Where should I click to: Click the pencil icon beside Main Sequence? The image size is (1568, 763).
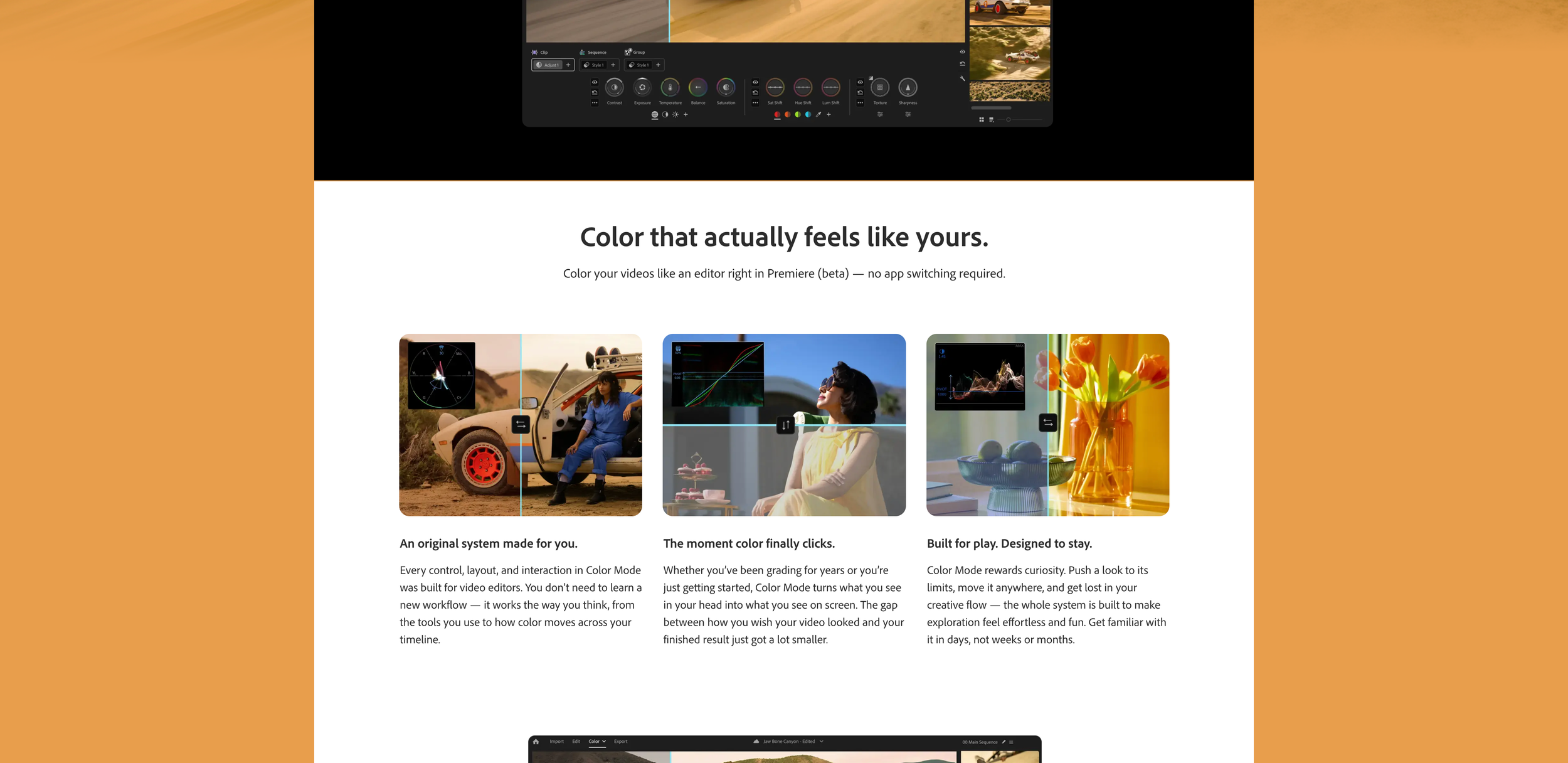[1004, 742]
